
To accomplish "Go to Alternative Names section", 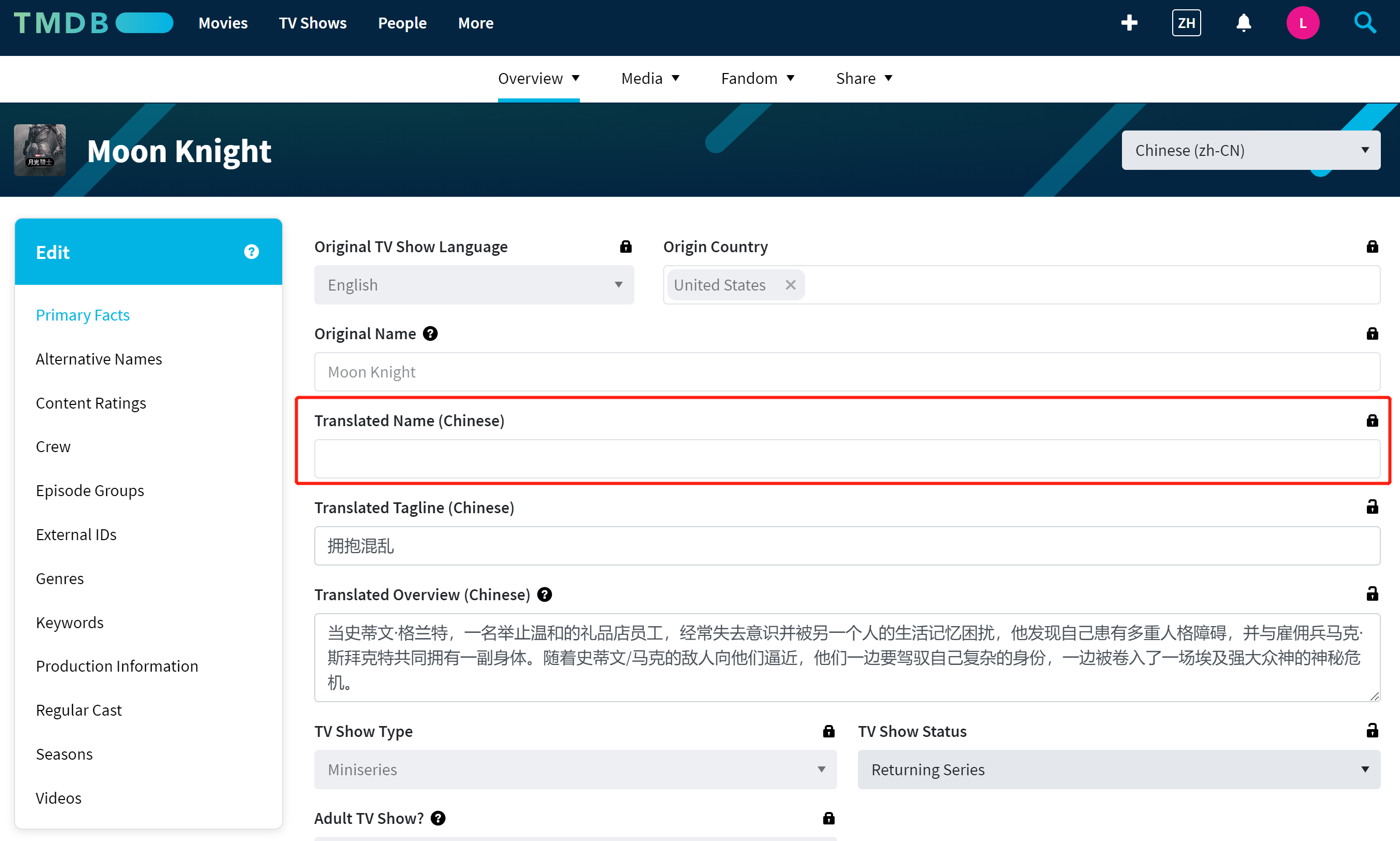I will [98, 359].
